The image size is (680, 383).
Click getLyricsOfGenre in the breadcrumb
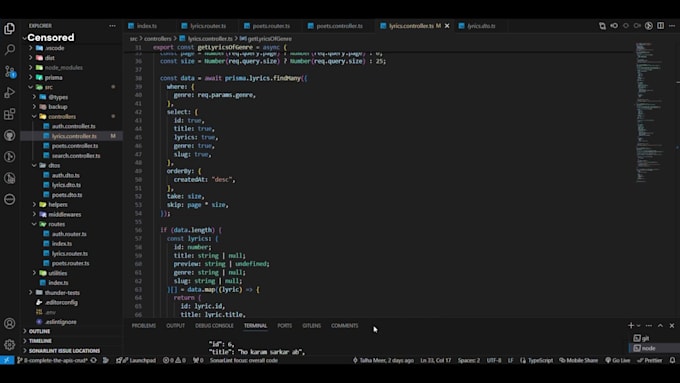point(269,39)
